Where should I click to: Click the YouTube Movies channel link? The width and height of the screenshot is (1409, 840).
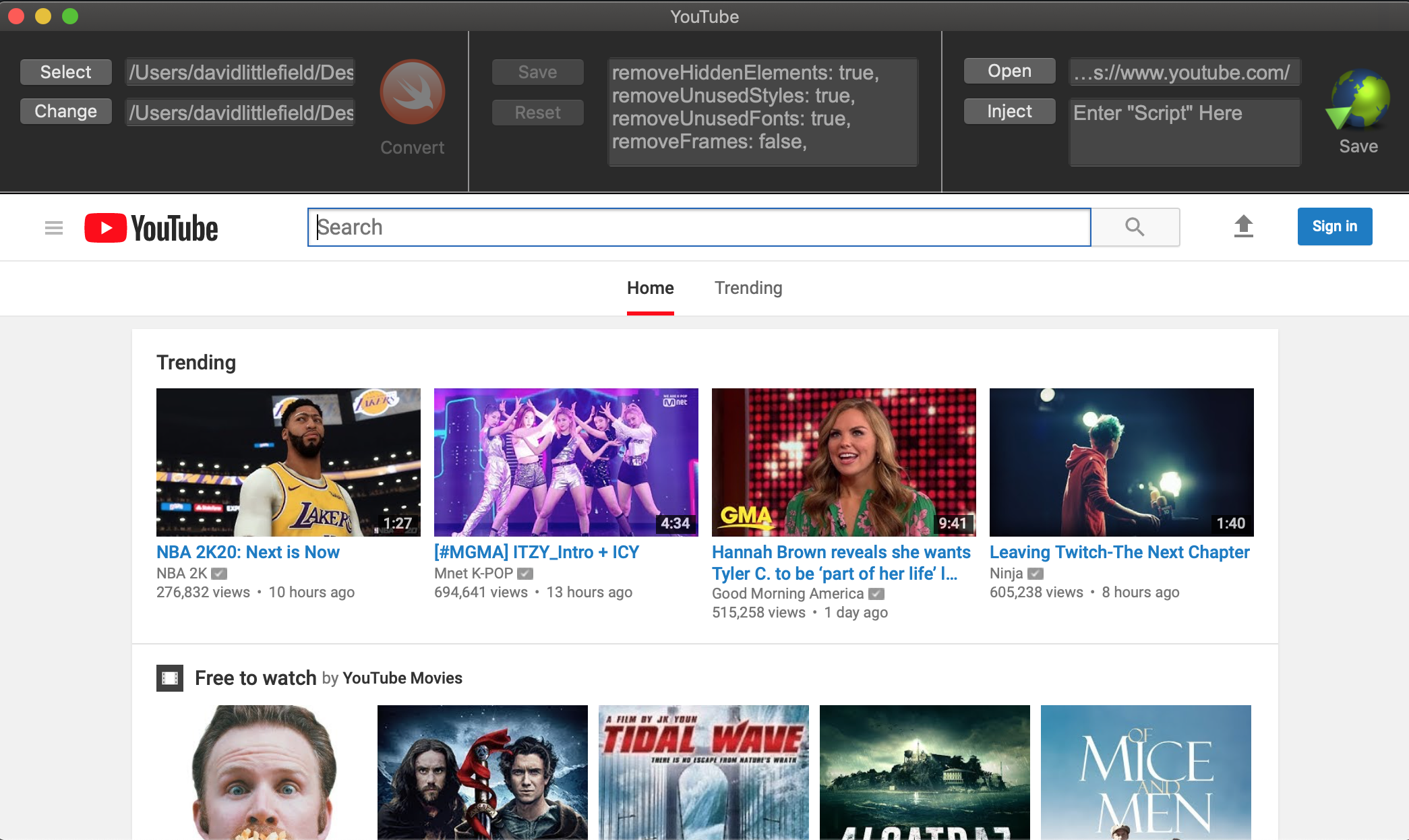tap(402, 678)
